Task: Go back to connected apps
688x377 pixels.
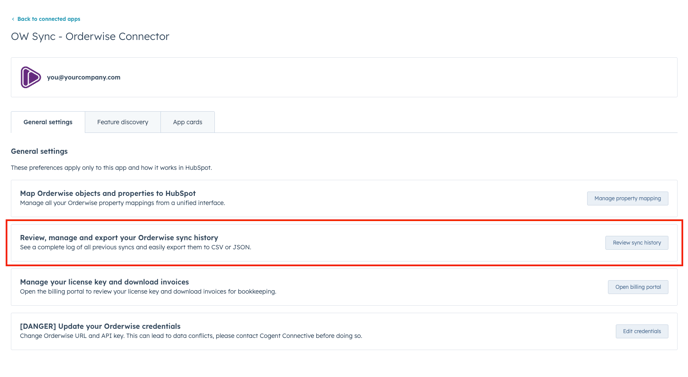Action: [49, 19]
